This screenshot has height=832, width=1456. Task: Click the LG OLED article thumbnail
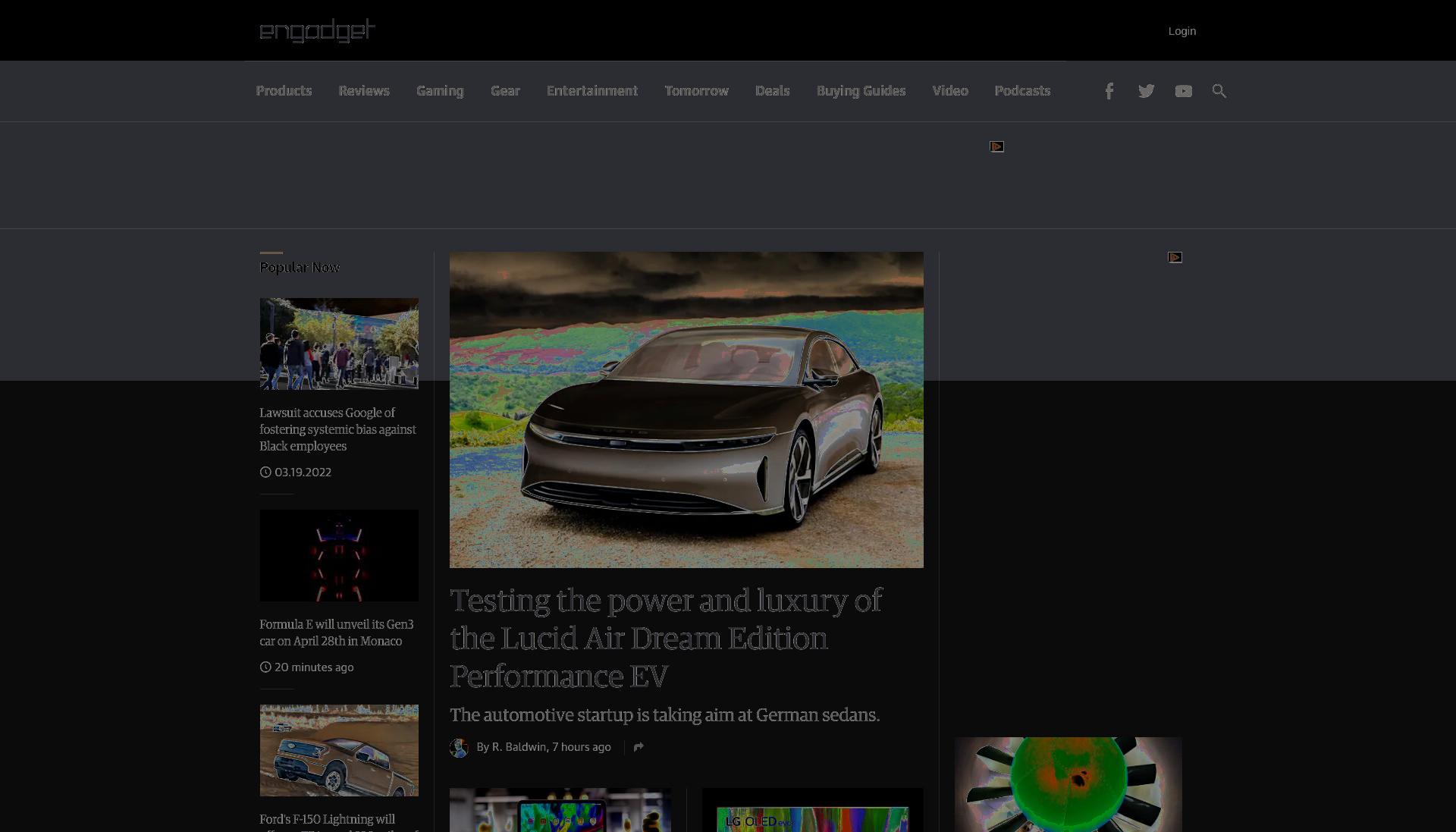(x=813, y=810)
